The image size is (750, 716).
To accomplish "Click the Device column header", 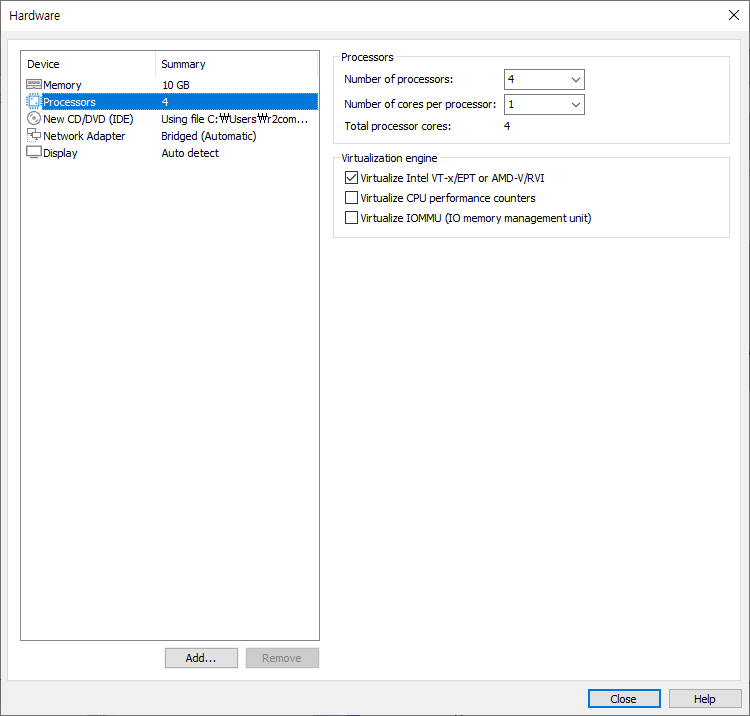I will 88,64.
